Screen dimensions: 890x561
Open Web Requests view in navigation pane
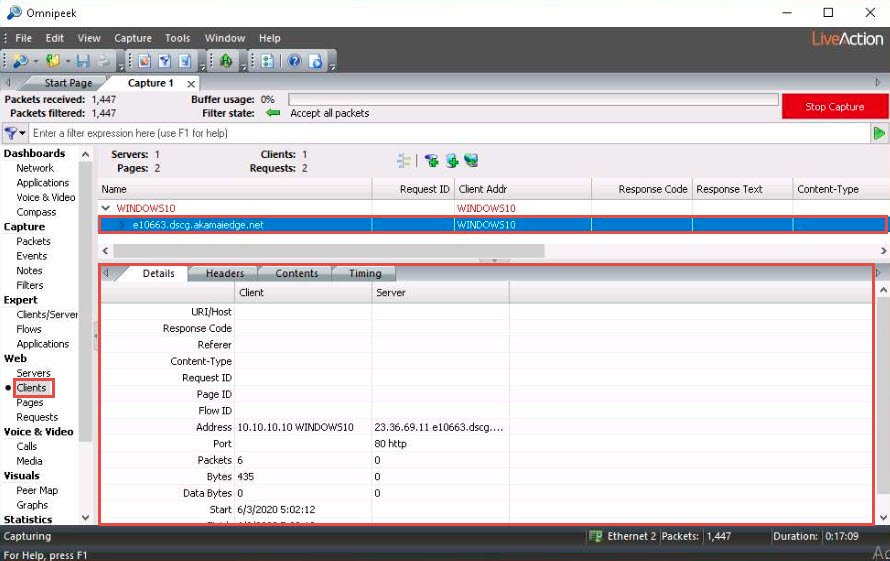[x=37, y=417]
